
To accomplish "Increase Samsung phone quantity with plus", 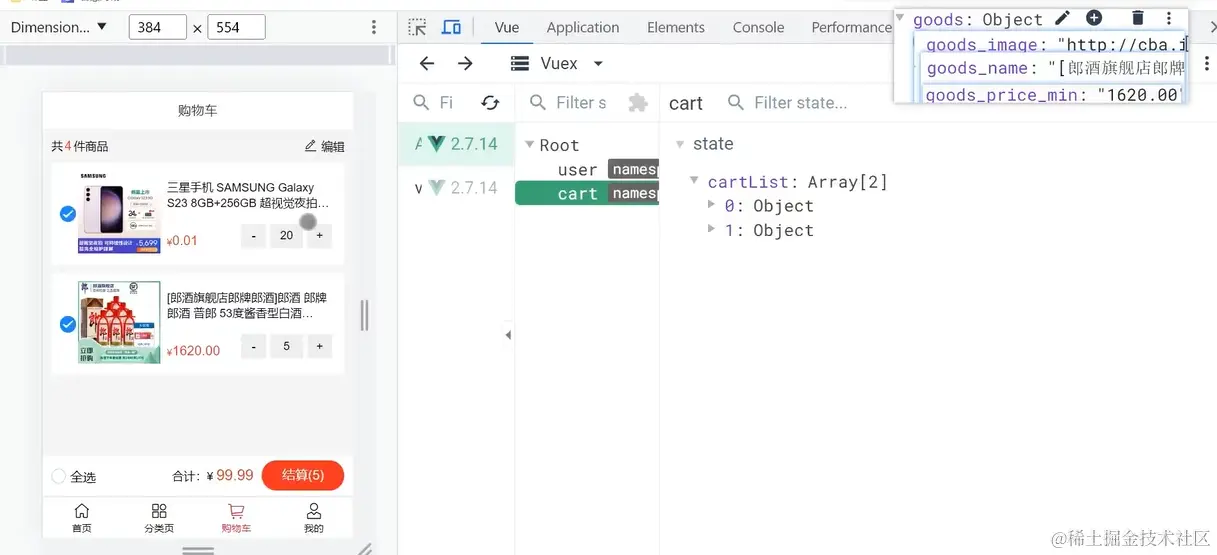I will click(x=319, y=236).
